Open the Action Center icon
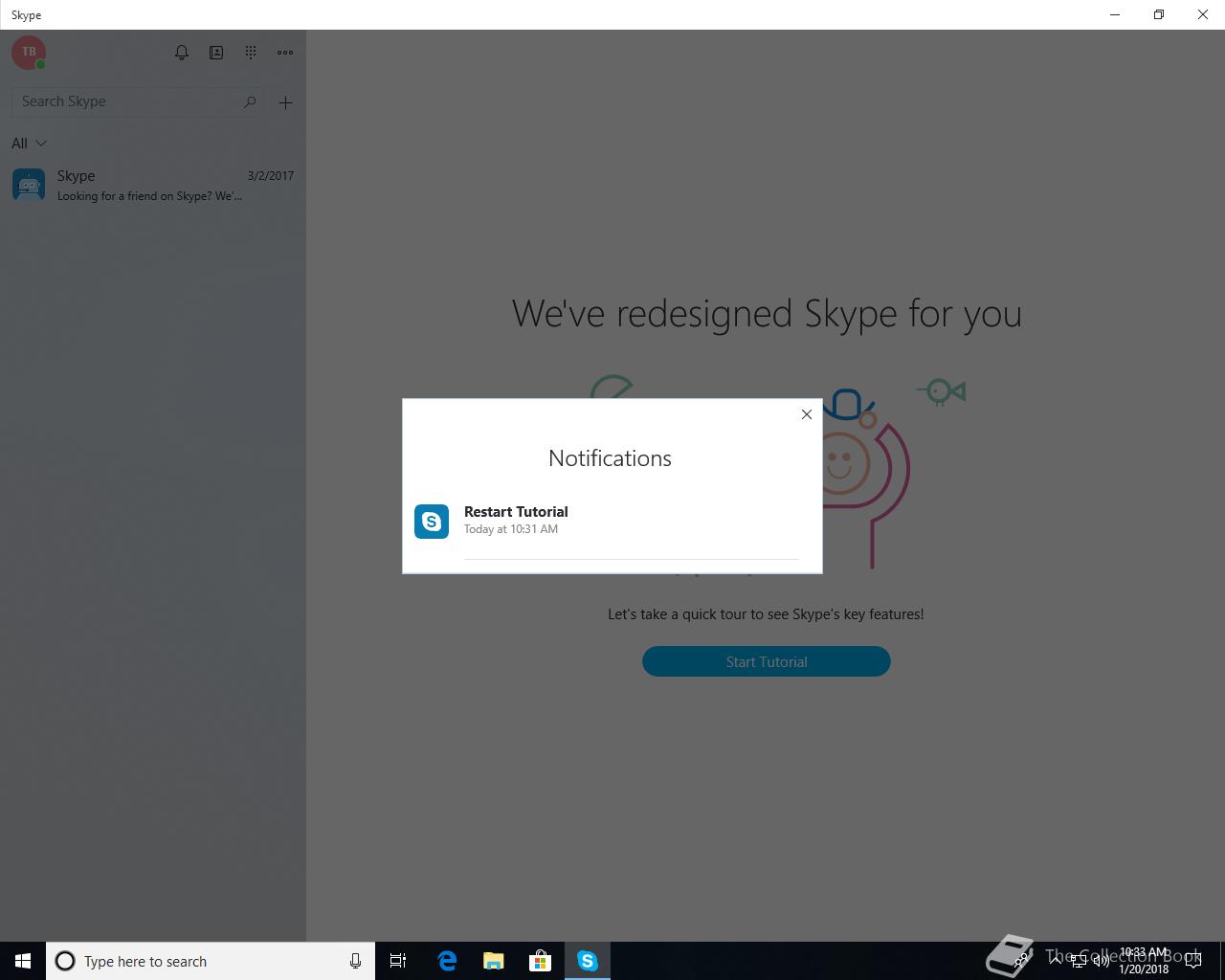 pos(1193,961)
